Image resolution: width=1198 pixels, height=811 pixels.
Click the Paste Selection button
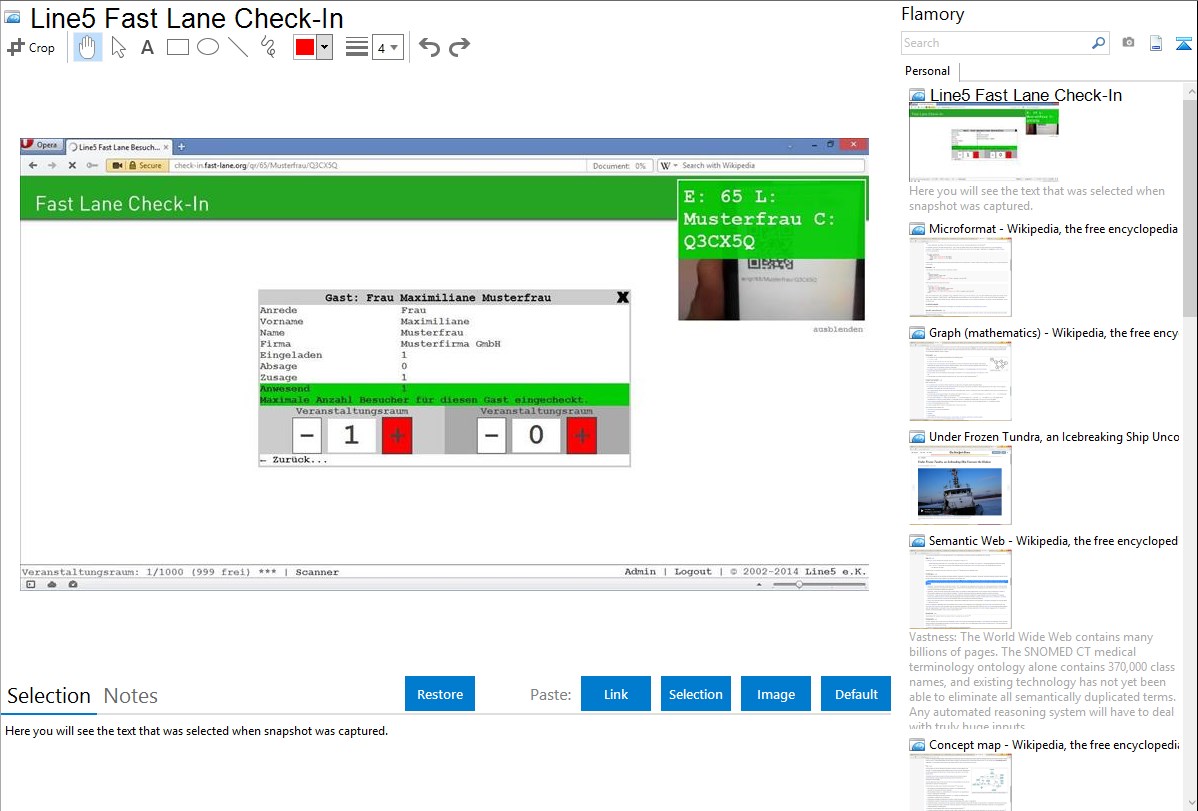[x=695, y=693]
